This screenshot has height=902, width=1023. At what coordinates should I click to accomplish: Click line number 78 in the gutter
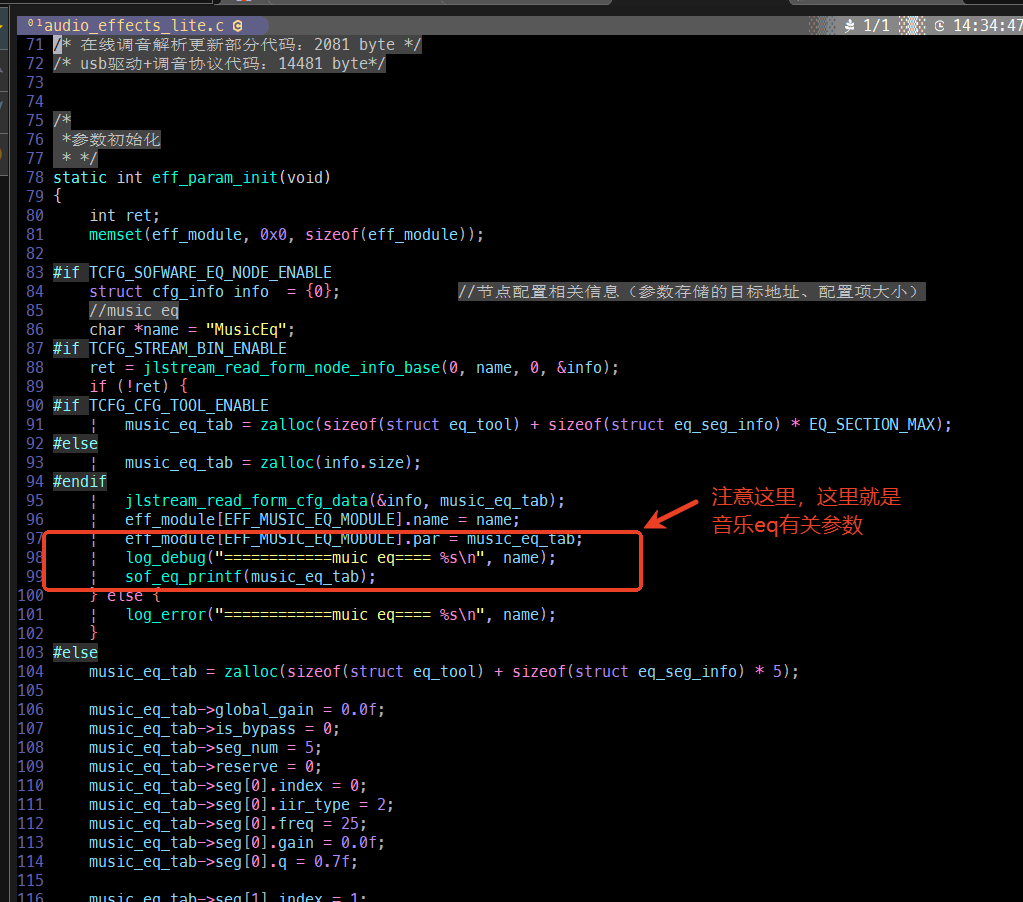[x=35, y=177]
